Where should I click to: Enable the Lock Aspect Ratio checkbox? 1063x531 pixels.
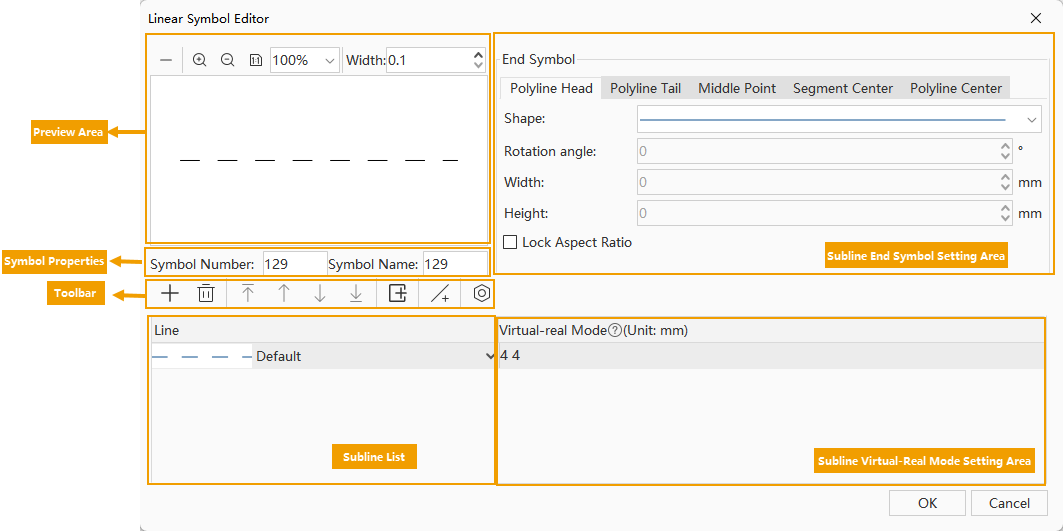510,242
